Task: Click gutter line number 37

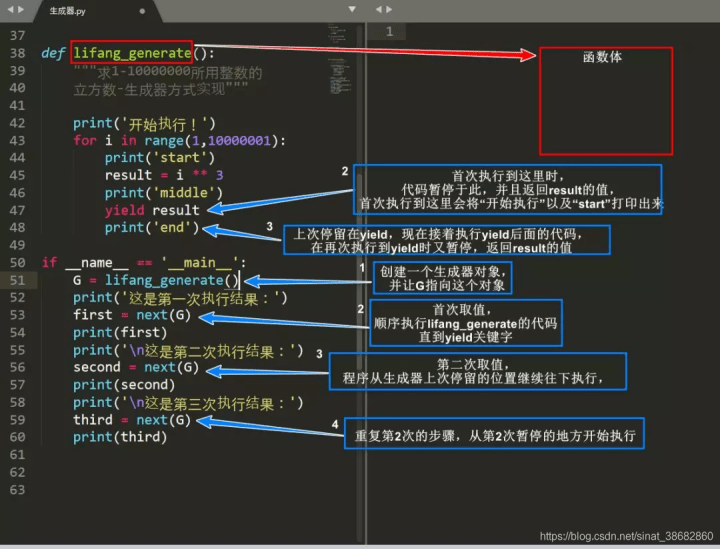Action: [17, 36]
